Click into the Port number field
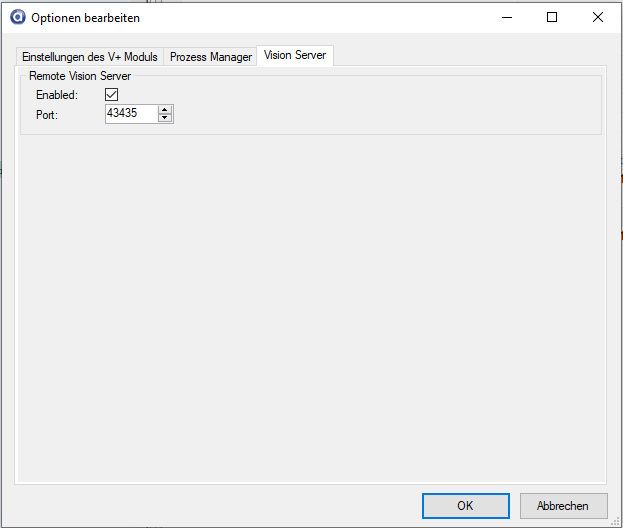 click(x=130, y=114)
